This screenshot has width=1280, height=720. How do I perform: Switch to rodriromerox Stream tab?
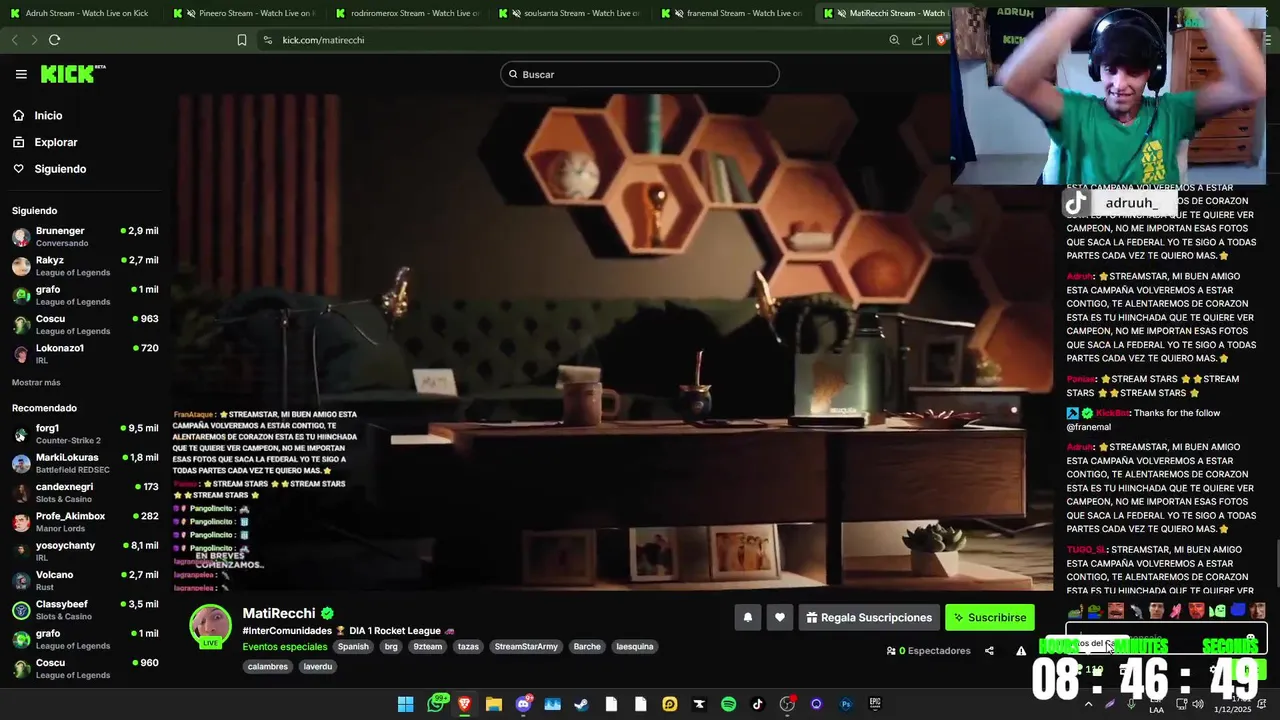[x=406, y=13]
